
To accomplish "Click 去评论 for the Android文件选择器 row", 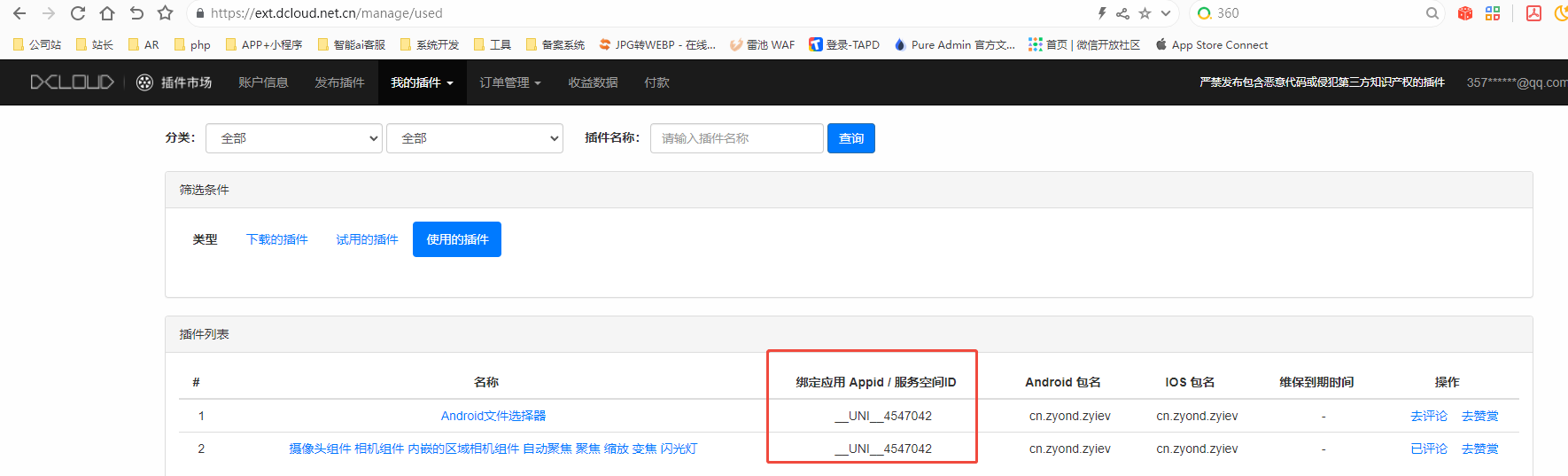I will coord(1428,416).
